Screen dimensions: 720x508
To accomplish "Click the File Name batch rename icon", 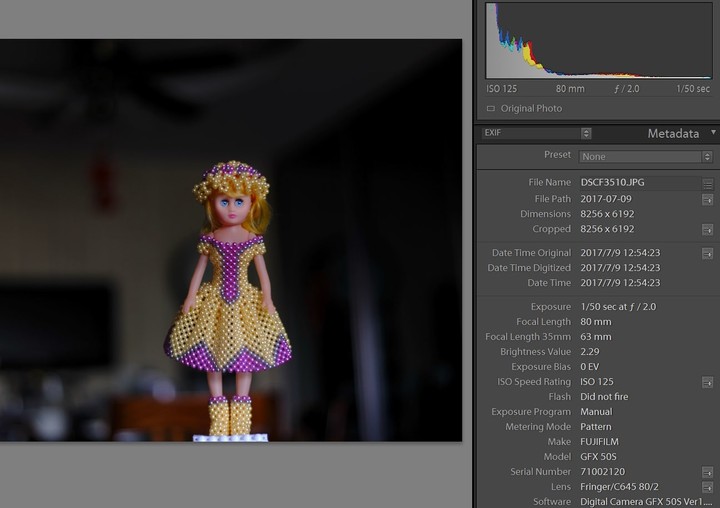I will point(708,184).
